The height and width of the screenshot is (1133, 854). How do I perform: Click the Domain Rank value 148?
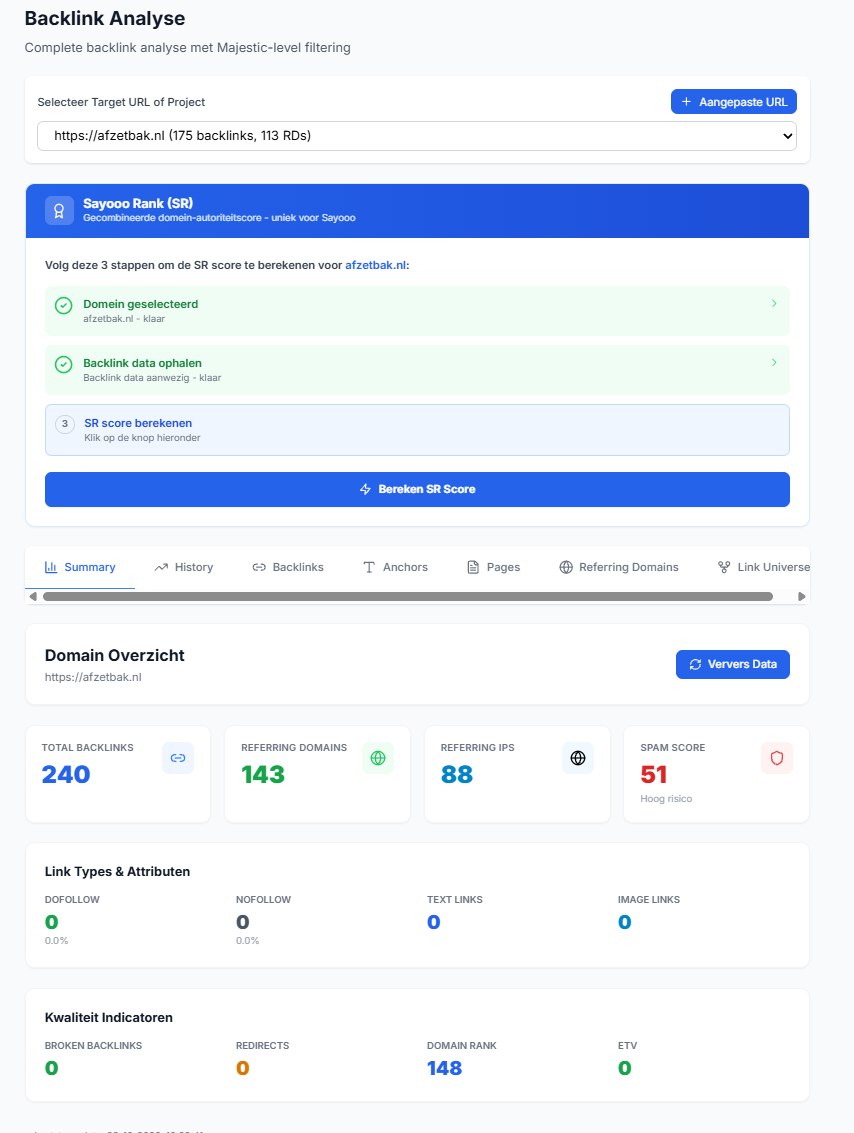pyautogui.click(x=444, y=1068)
